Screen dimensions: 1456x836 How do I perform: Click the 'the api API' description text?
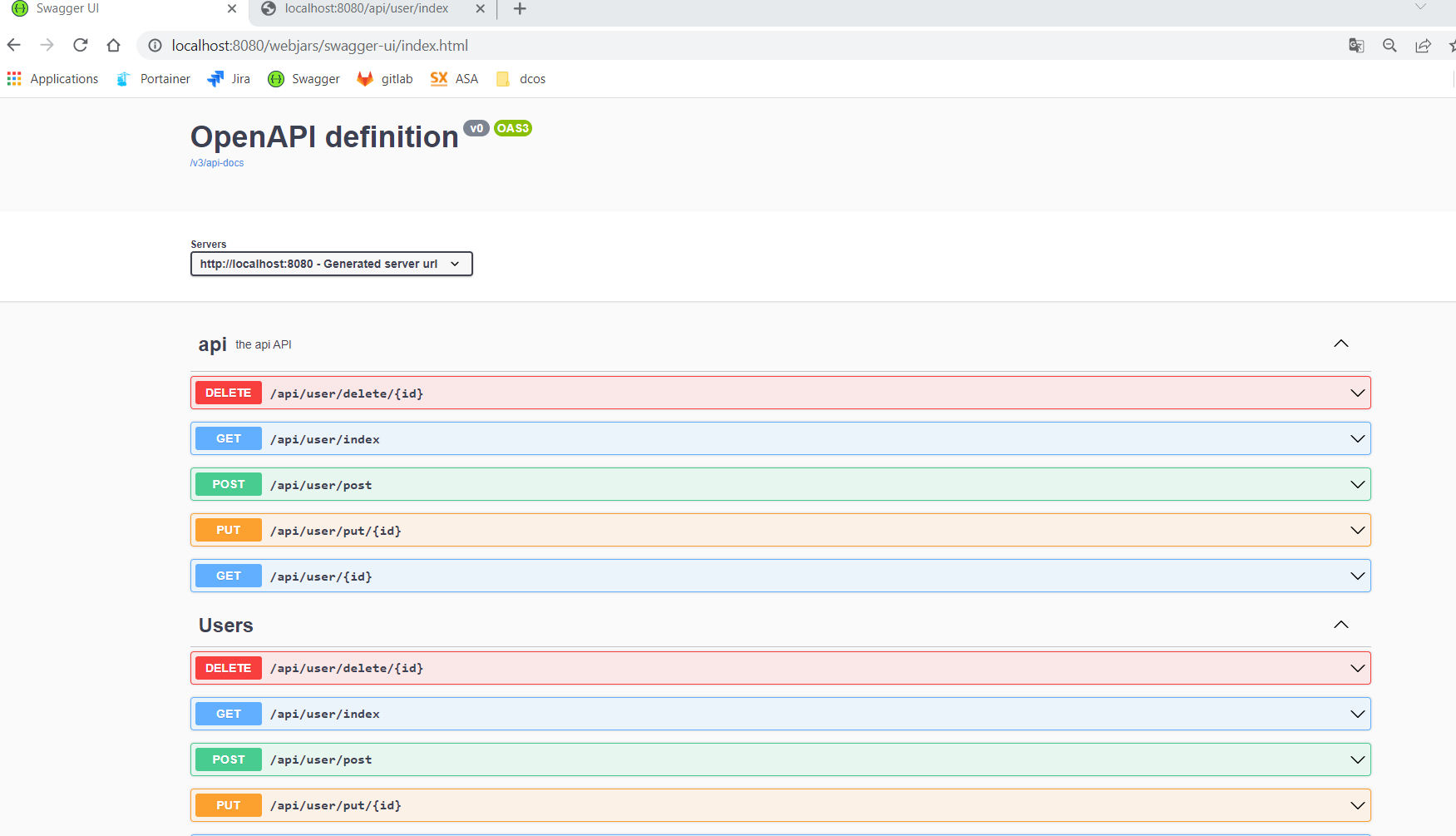click(264, 344)
